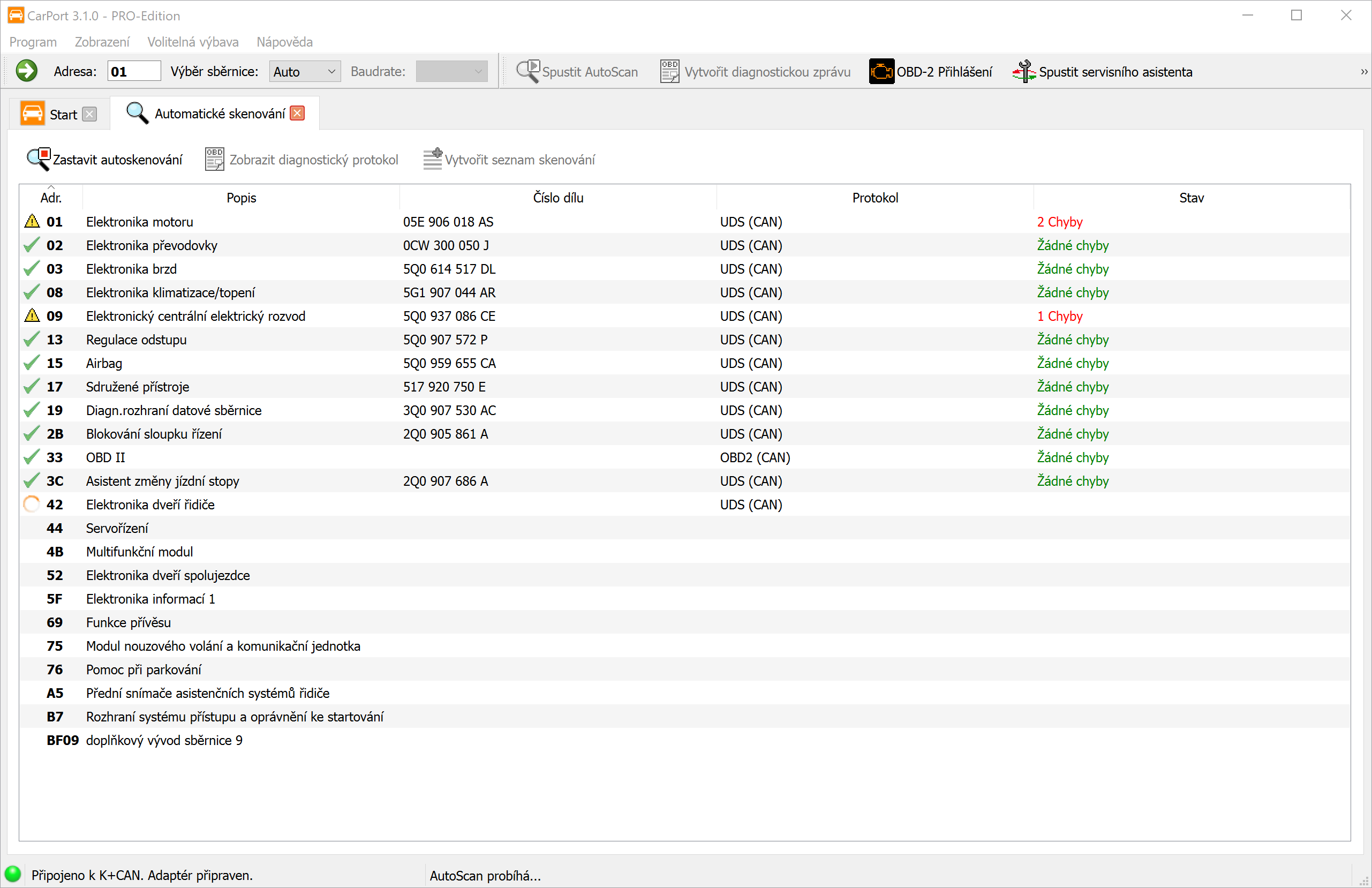
Task: Click the Vytvořit diagnostickou zprávu report icon
Action: tap(669, 72)
